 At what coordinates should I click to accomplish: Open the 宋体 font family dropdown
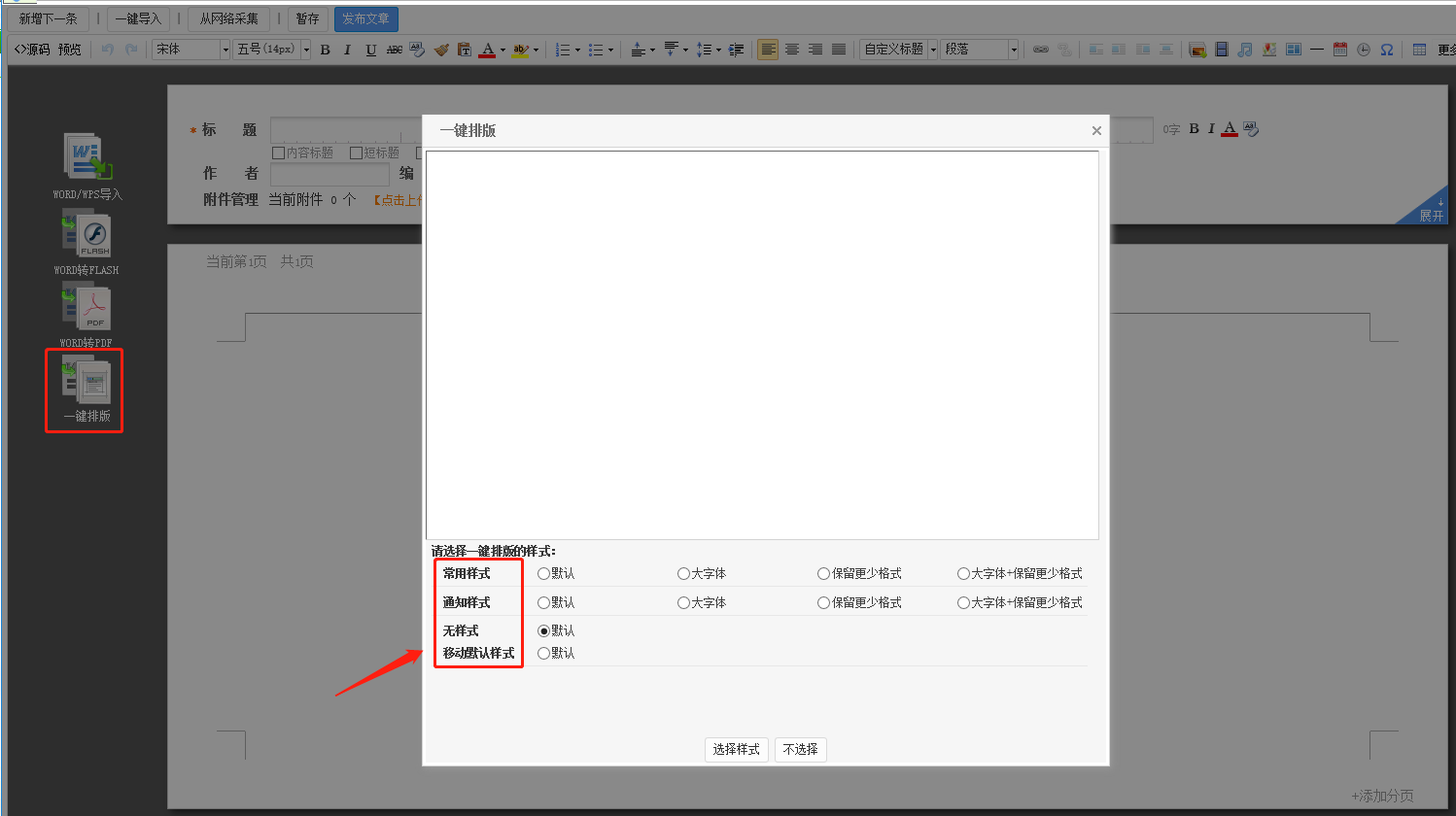pyautogui.click(x=191, y=50)
